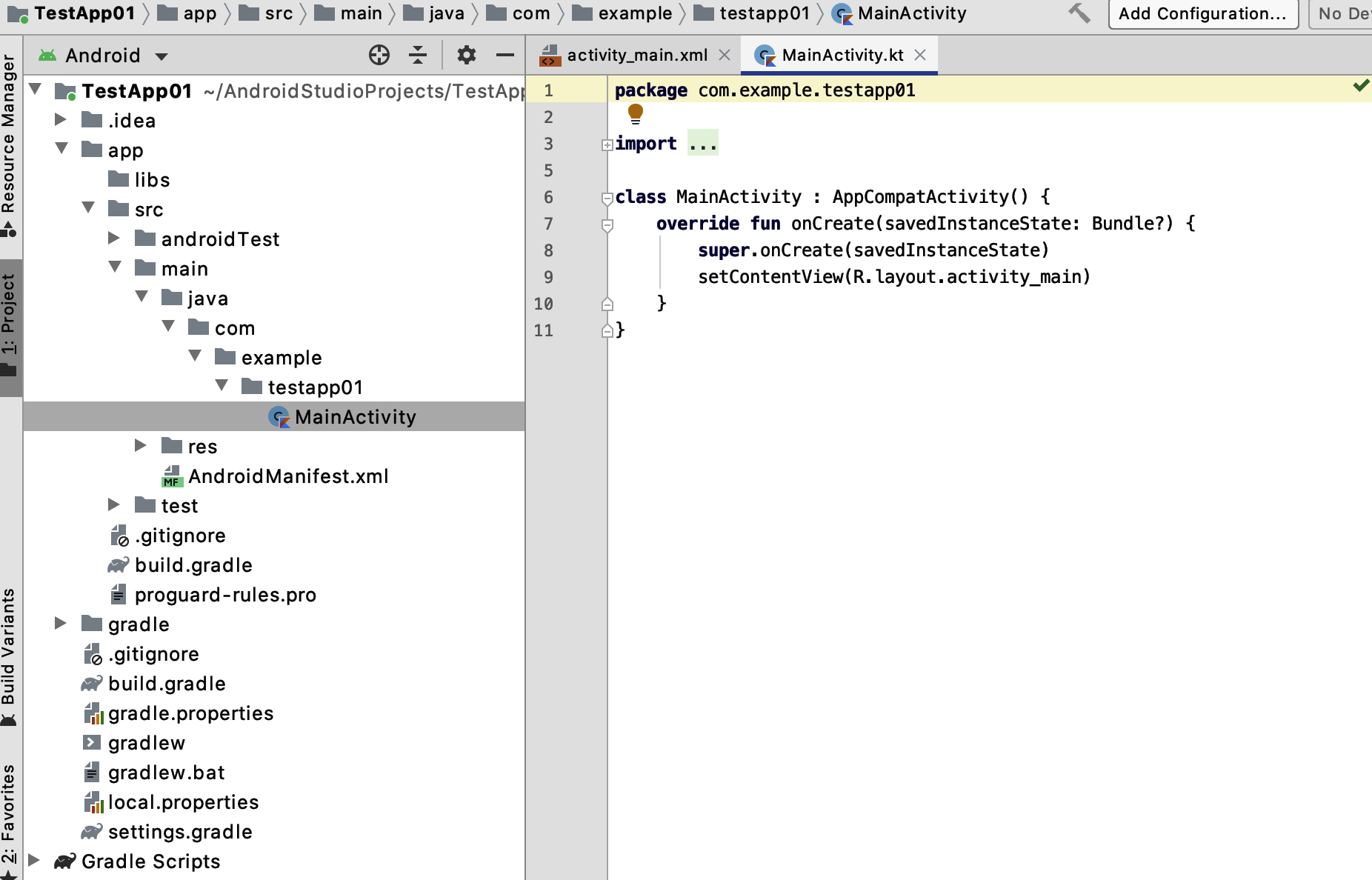Click the yellow lightbulb intention icon

636,113
